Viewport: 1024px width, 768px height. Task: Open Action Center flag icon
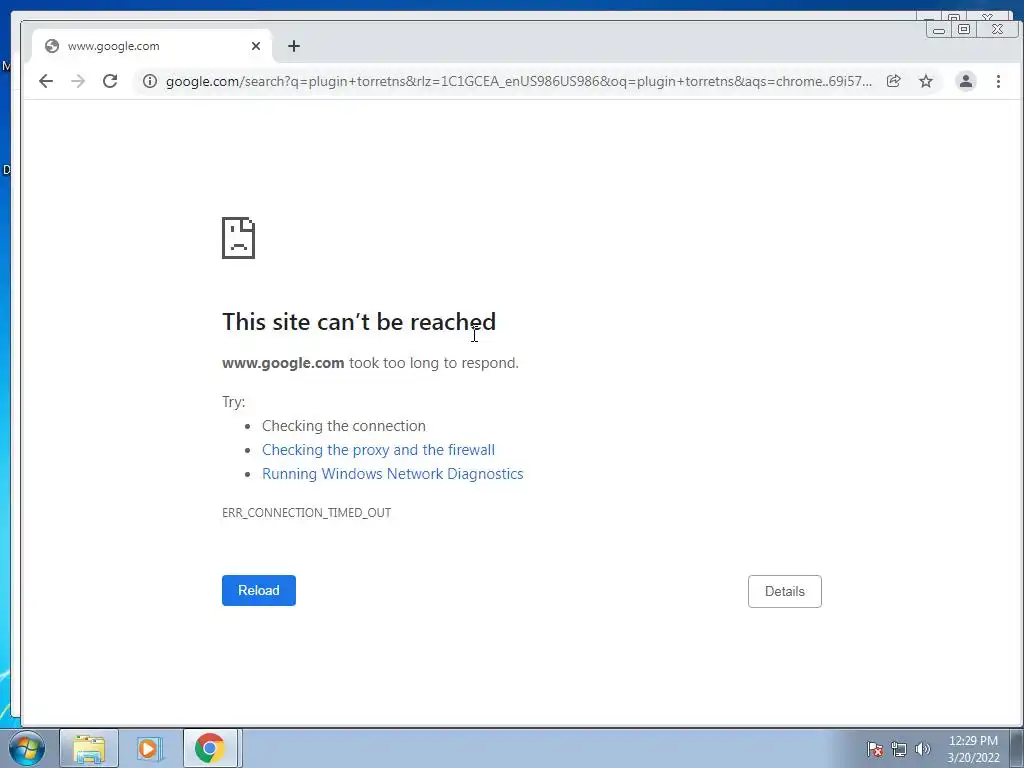pos(874,749)
